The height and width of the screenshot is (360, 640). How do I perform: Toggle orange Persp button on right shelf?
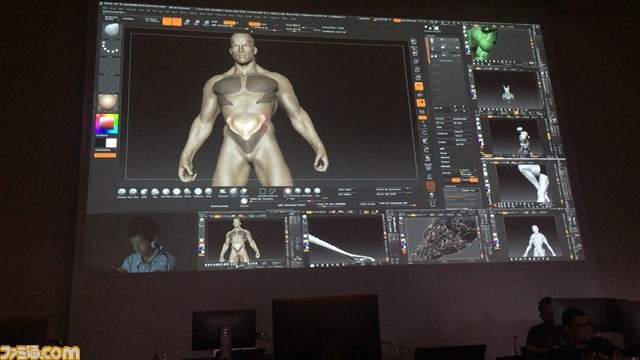419,86
